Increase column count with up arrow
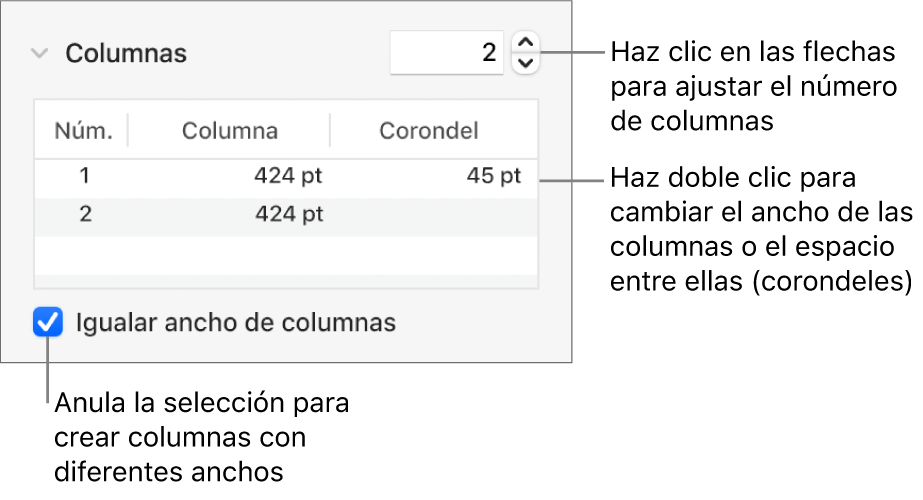The height and width of the screenshot is (500, 923). click(525, 42)
